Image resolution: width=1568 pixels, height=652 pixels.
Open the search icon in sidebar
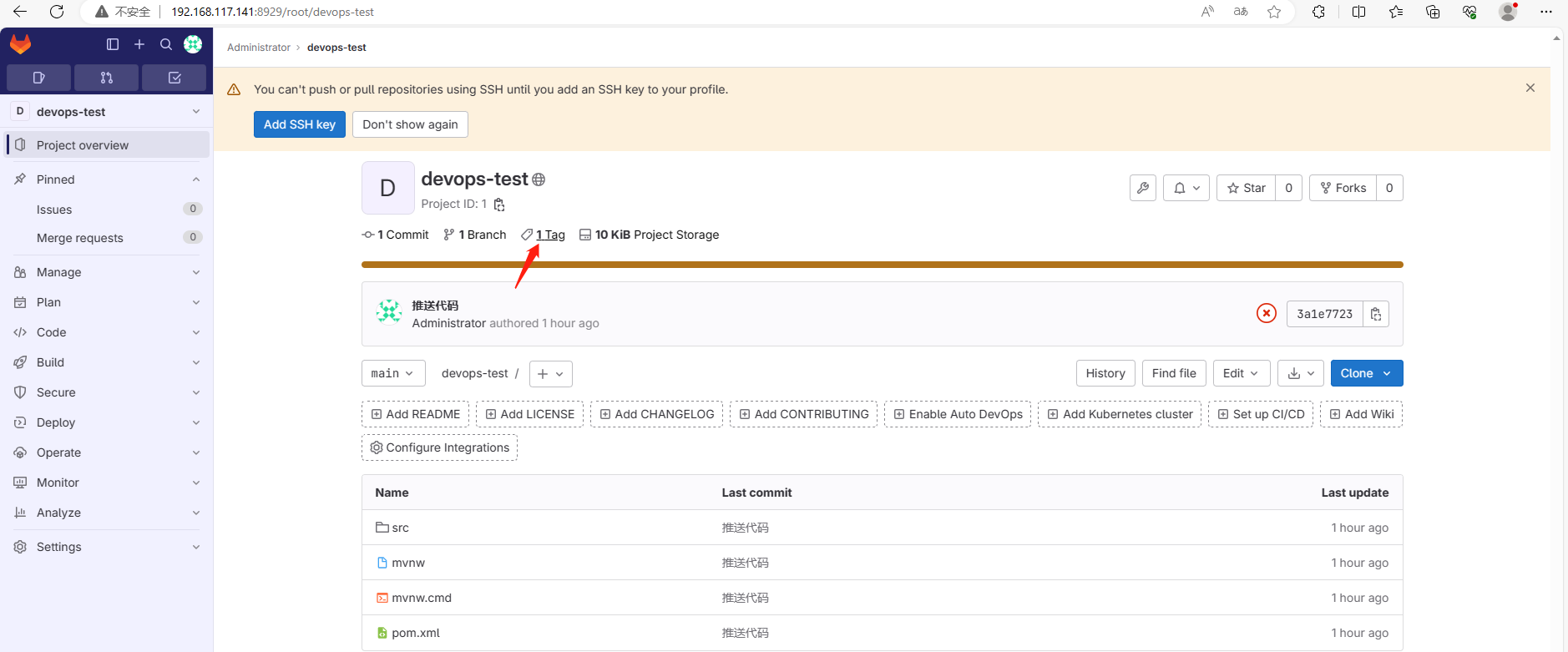click(166, 44)
